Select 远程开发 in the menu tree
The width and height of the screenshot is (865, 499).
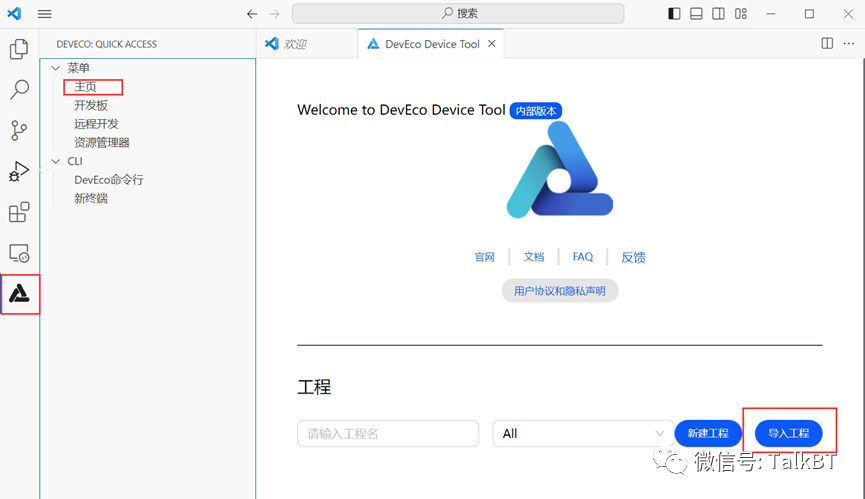(x=97, y=124)
